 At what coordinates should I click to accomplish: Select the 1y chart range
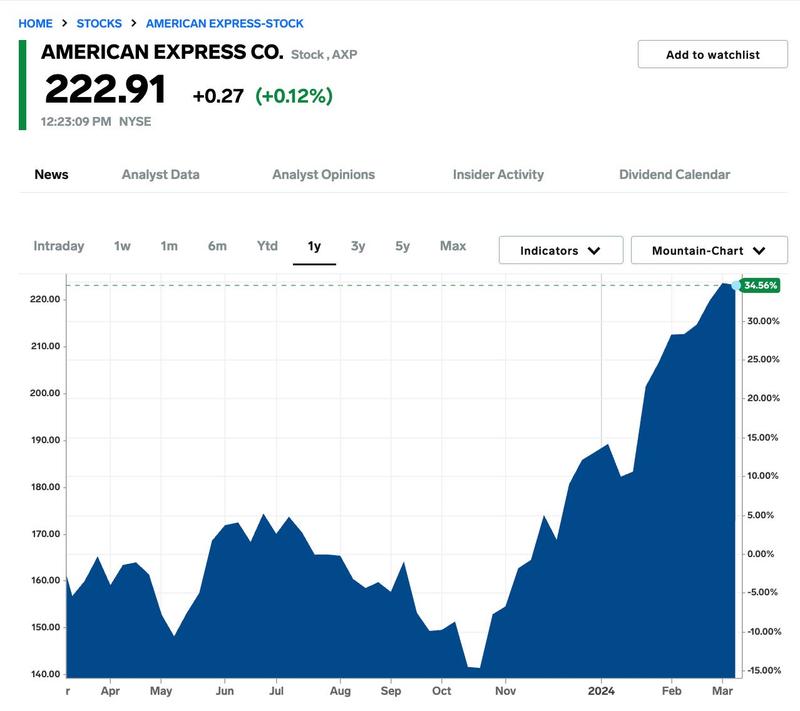tap(314, 246)
